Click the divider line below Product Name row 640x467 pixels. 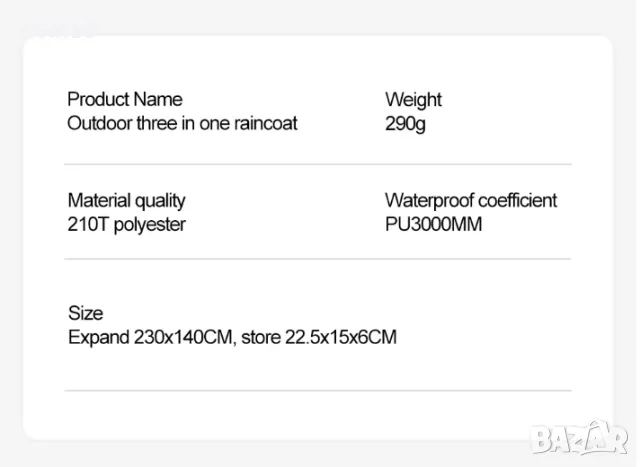(318, 164)
